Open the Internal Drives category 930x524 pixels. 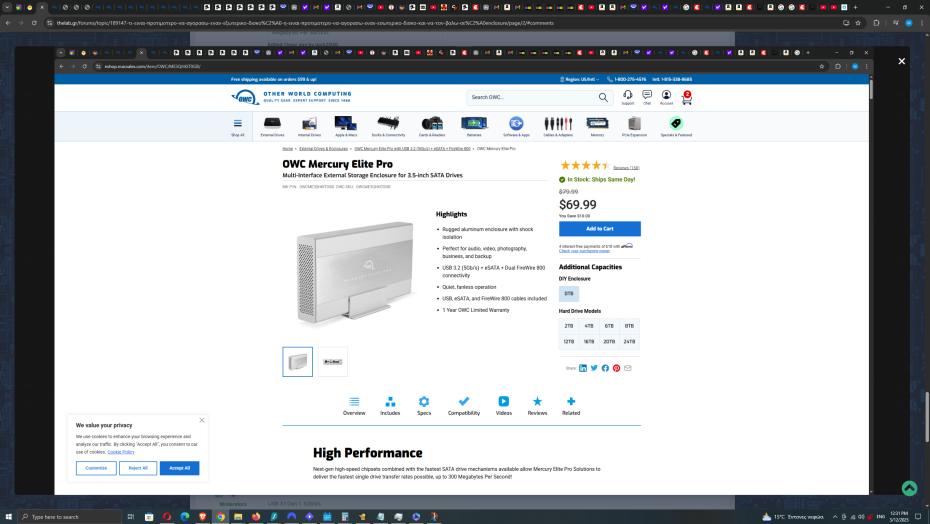pos(309,126)
